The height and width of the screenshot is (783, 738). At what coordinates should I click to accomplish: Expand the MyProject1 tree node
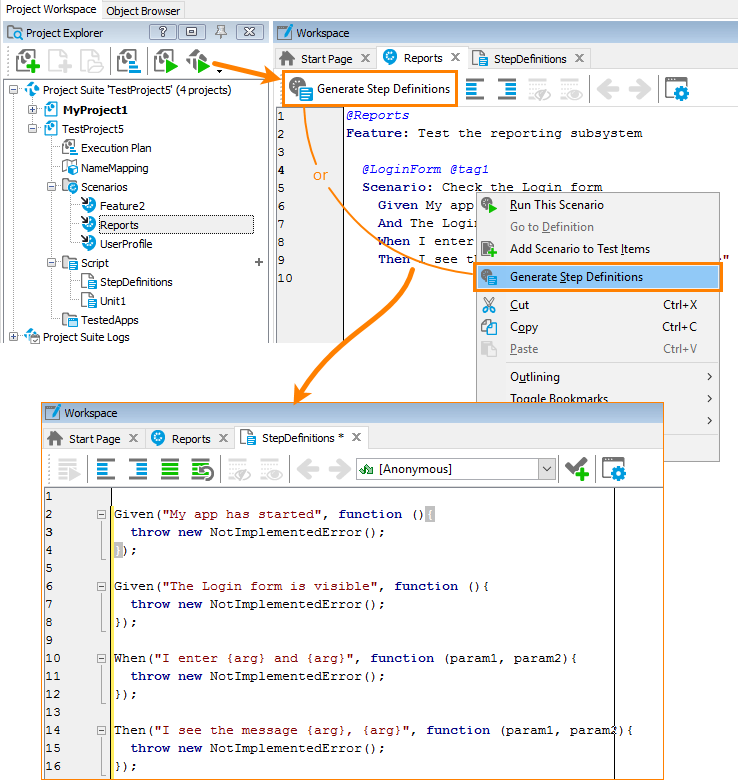coord(33,109)
